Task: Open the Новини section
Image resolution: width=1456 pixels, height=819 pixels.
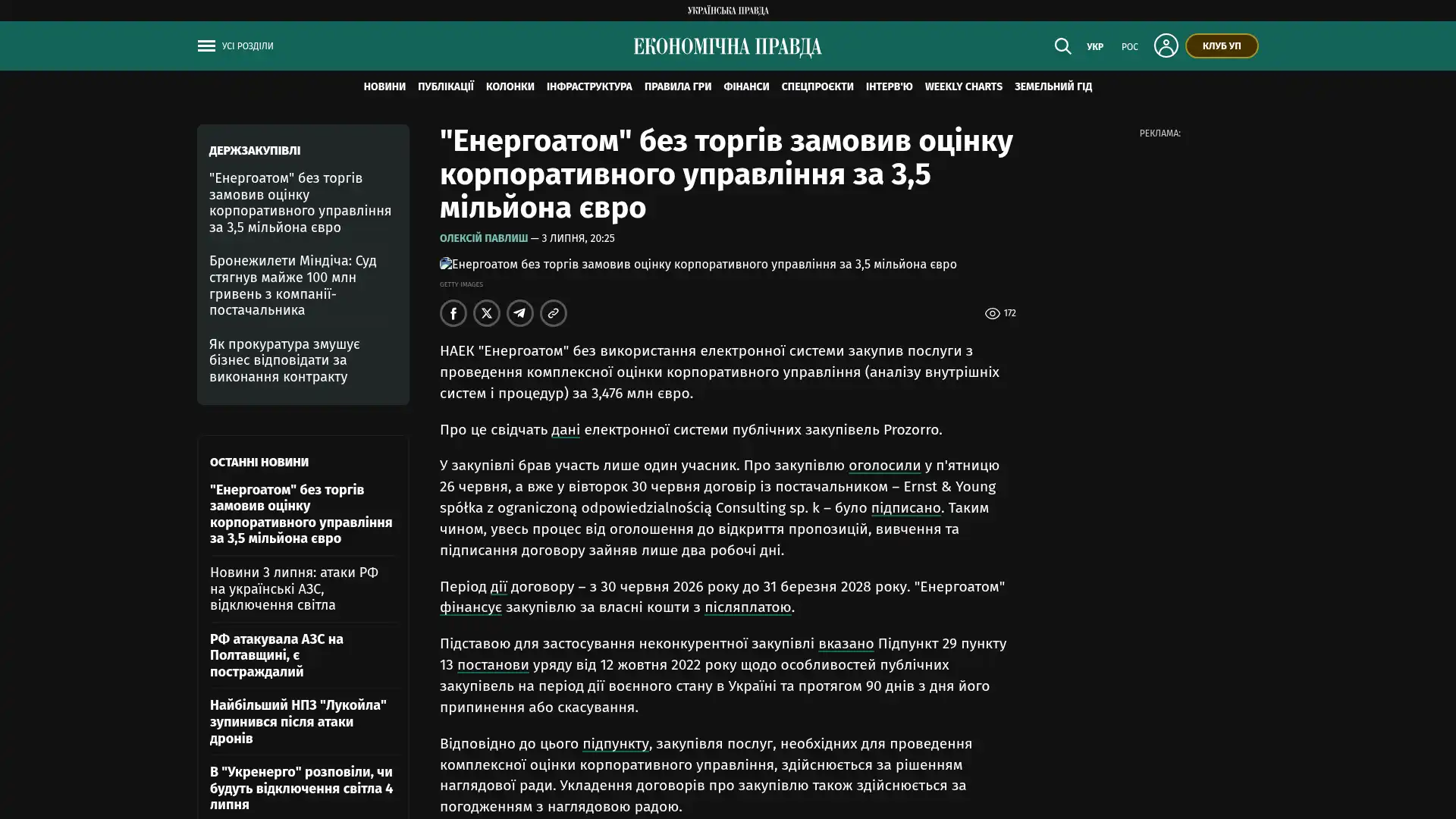Action: 384,87
